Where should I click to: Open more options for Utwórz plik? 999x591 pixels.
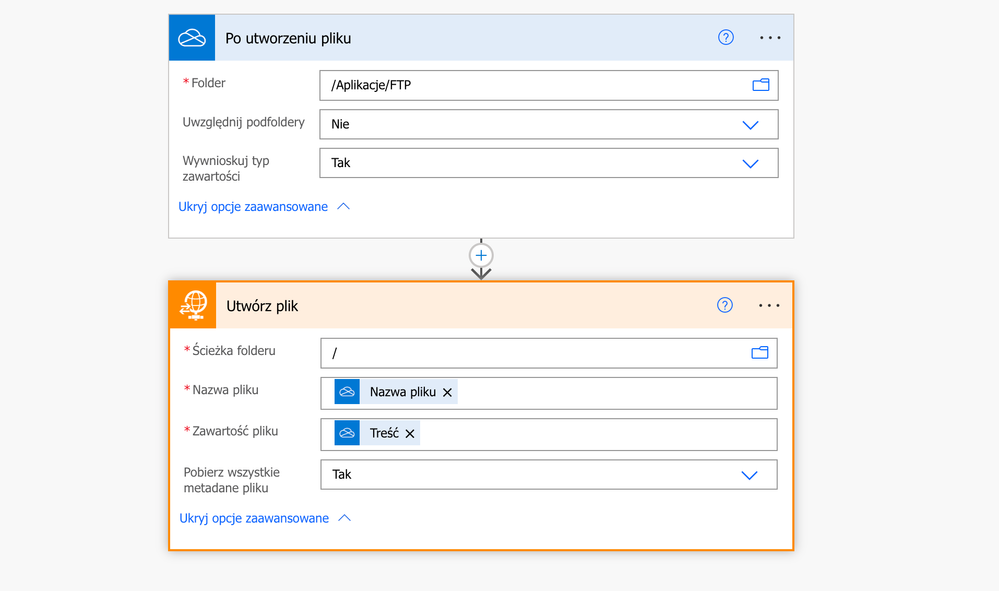coord(769,305)
